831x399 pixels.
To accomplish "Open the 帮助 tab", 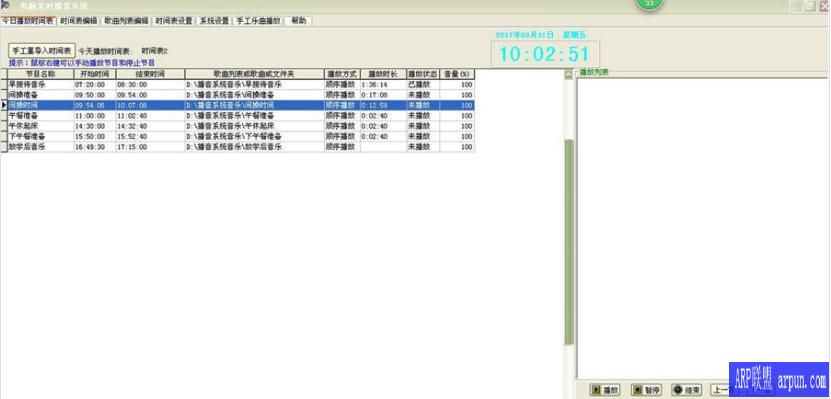I will click(x=298, y=21).
